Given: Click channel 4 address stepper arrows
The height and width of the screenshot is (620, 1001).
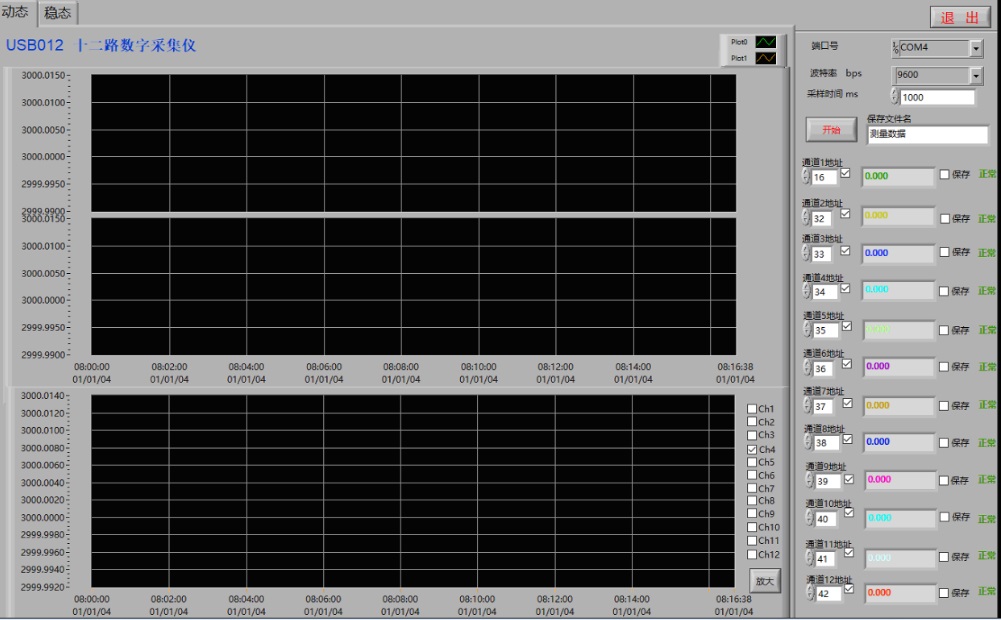Looking at the screenshot, I should point(807,291).
